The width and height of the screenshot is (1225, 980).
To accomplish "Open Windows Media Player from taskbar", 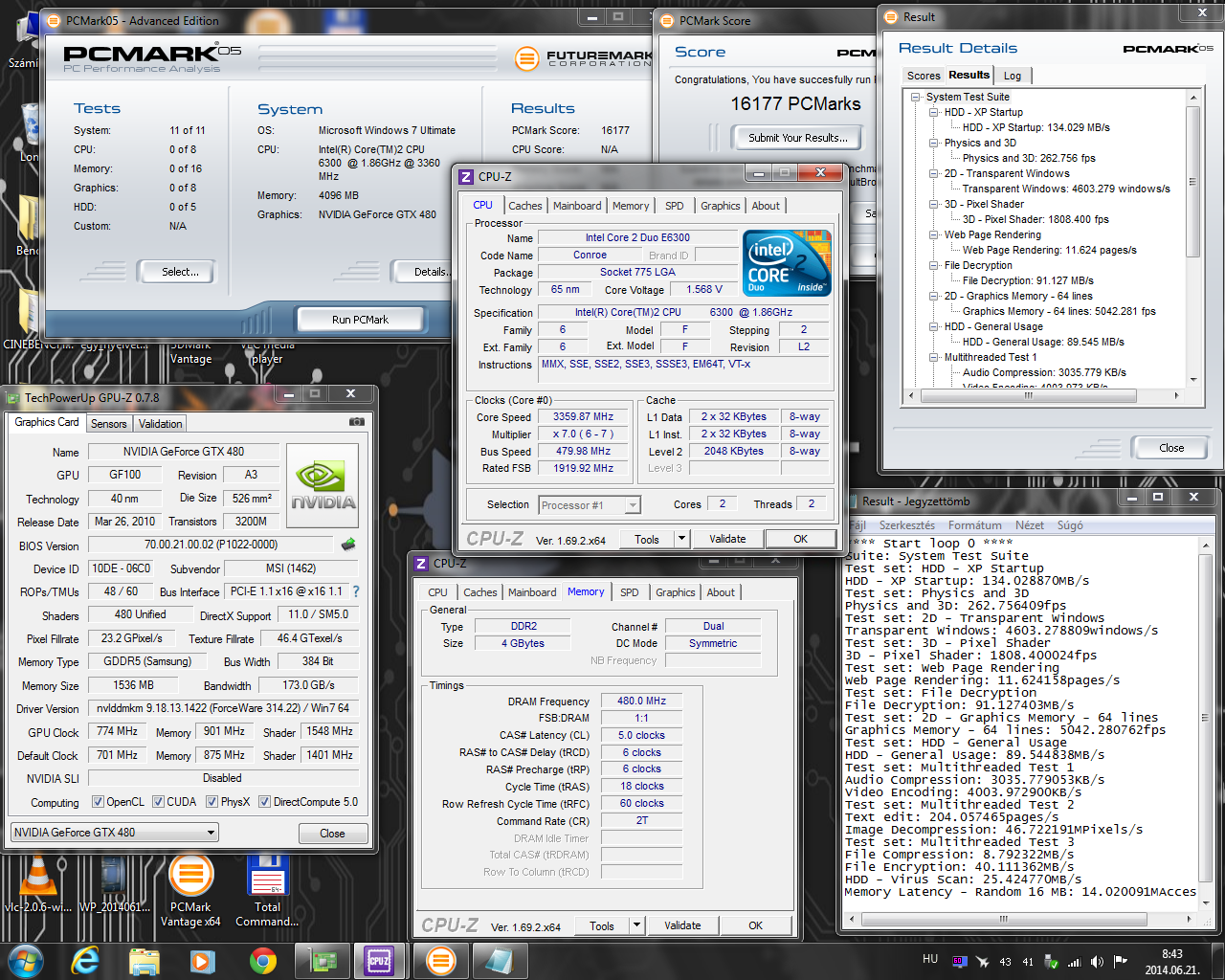I will tap(202, 960).
